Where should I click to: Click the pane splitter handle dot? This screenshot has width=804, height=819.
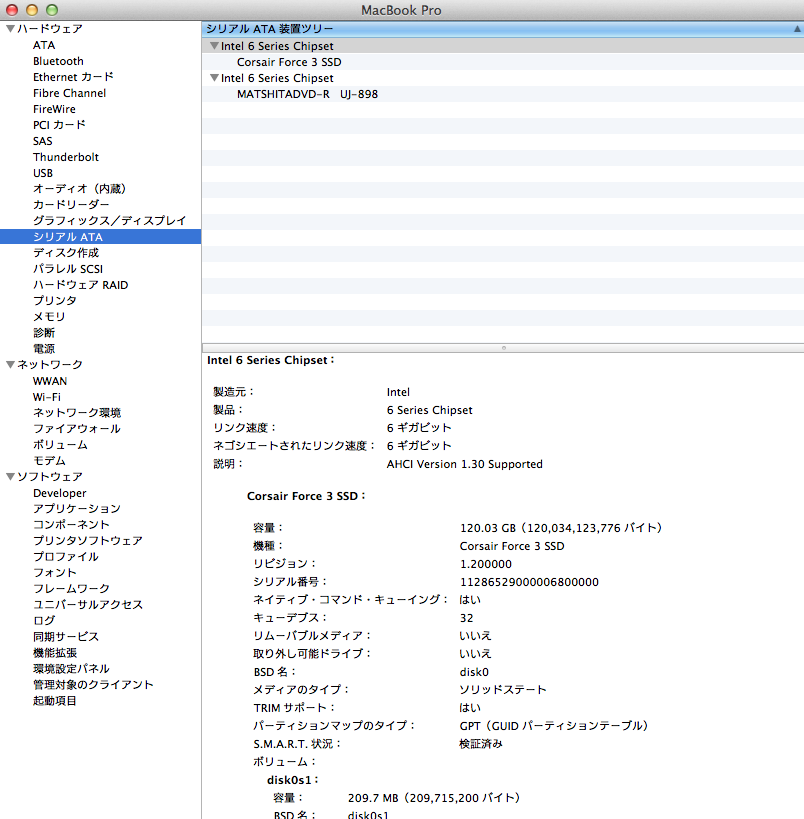coord(503,347)
